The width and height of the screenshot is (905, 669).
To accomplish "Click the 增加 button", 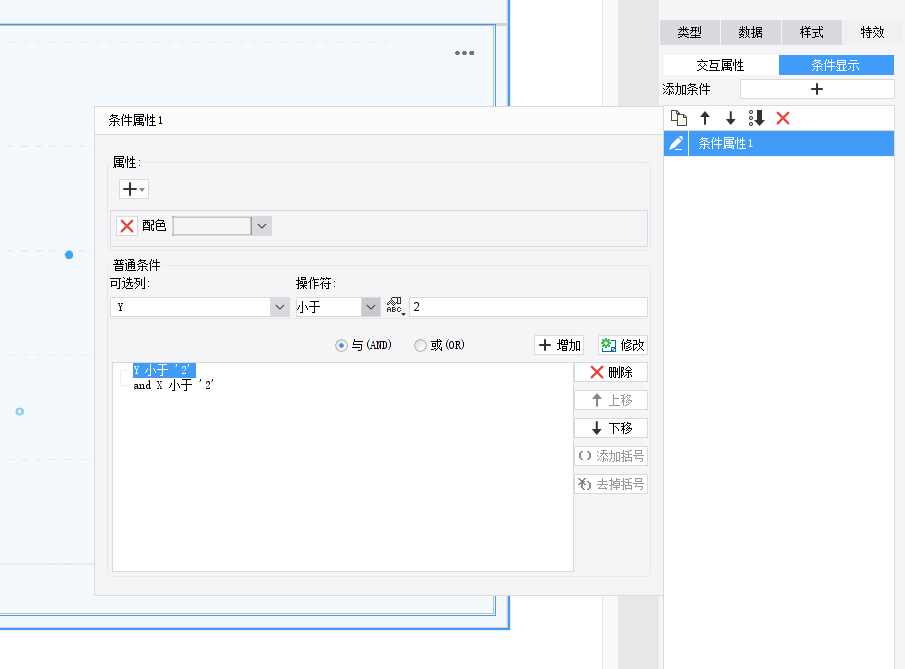I will tap(559, 345).
